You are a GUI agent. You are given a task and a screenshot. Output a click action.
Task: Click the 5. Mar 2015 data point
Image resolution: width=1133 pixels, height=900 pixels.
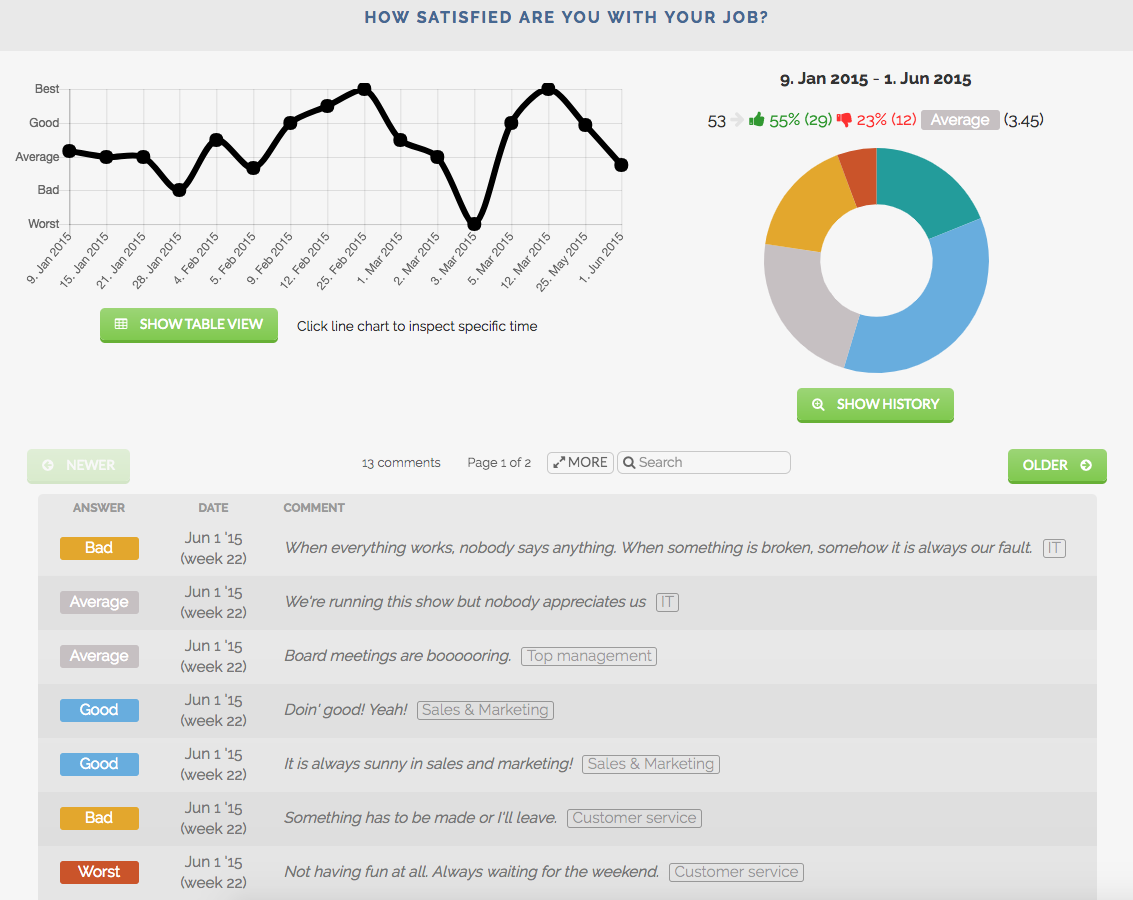(x=511, y=123)
